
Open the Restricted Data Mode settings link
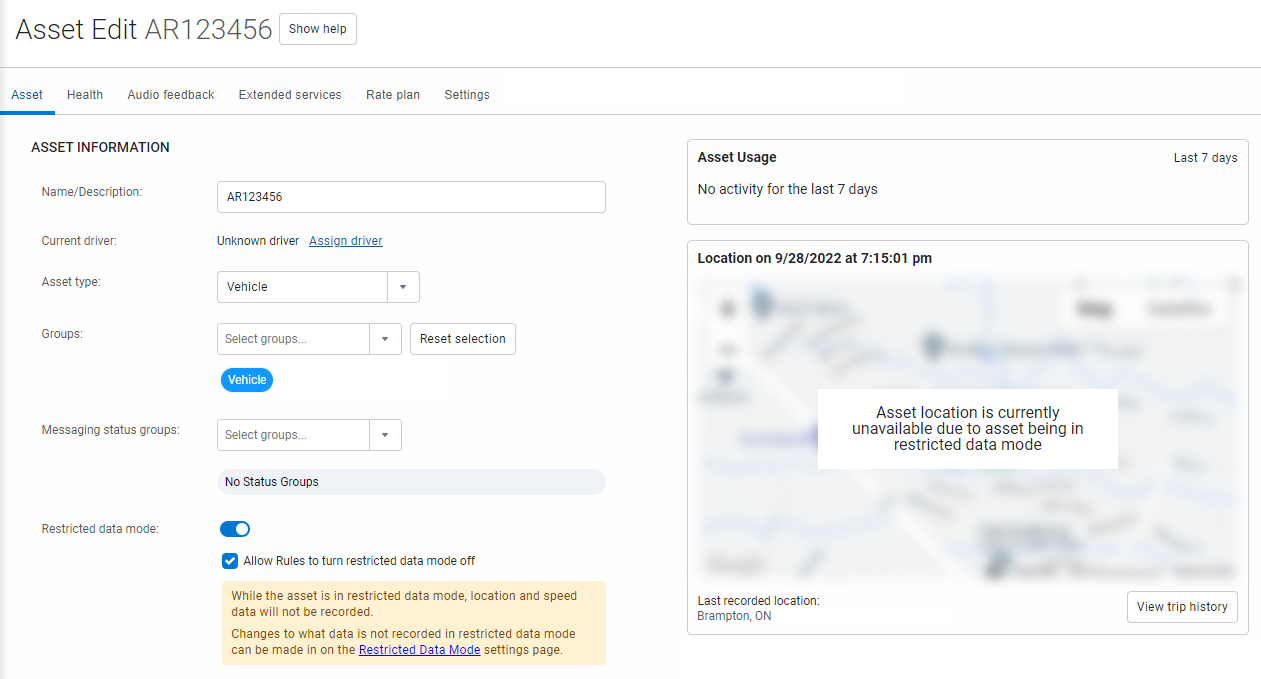point(419,649)
